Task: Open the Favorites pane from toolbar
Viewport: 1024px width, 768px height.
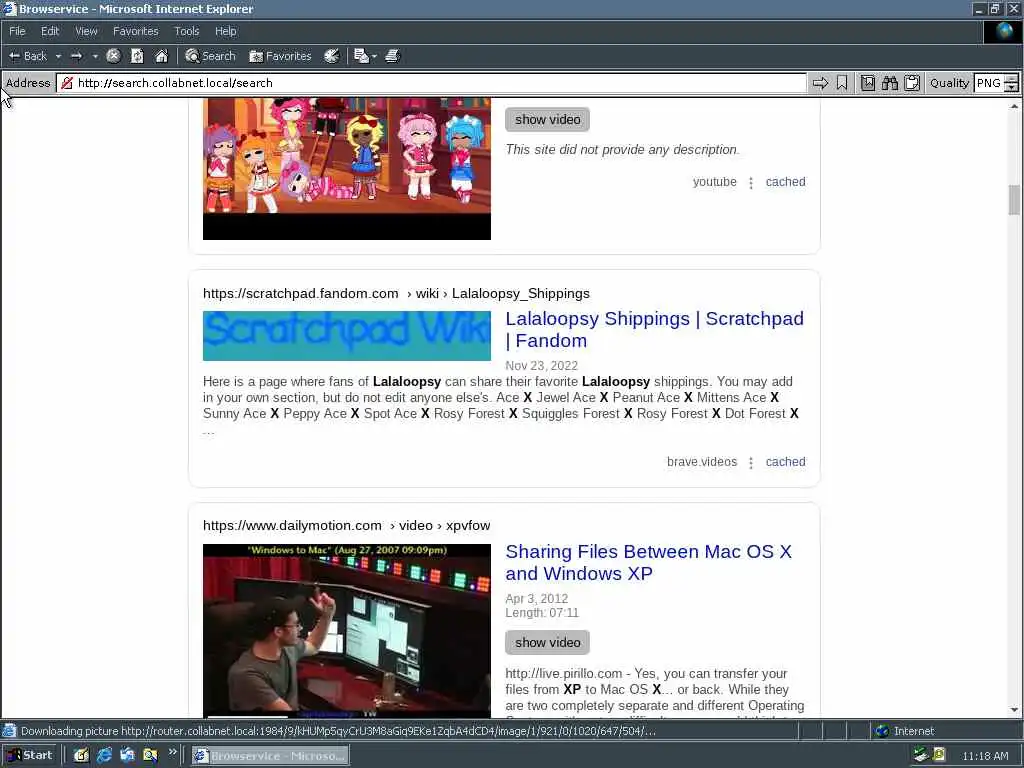Action: click(280, 56)
